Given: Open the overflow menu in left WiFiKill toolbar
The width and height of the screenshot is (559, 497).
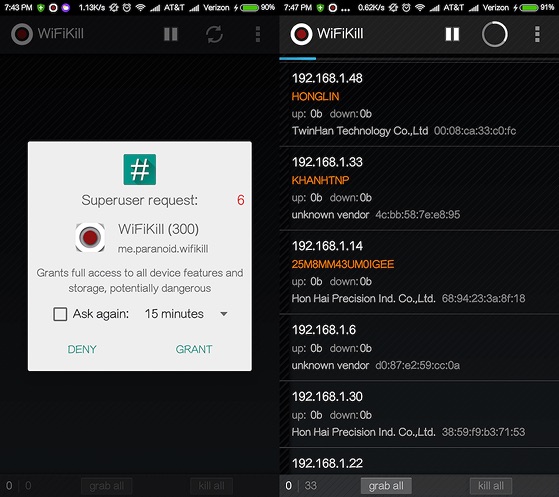Looking at the screenshot, I should (x=258, y=34).
